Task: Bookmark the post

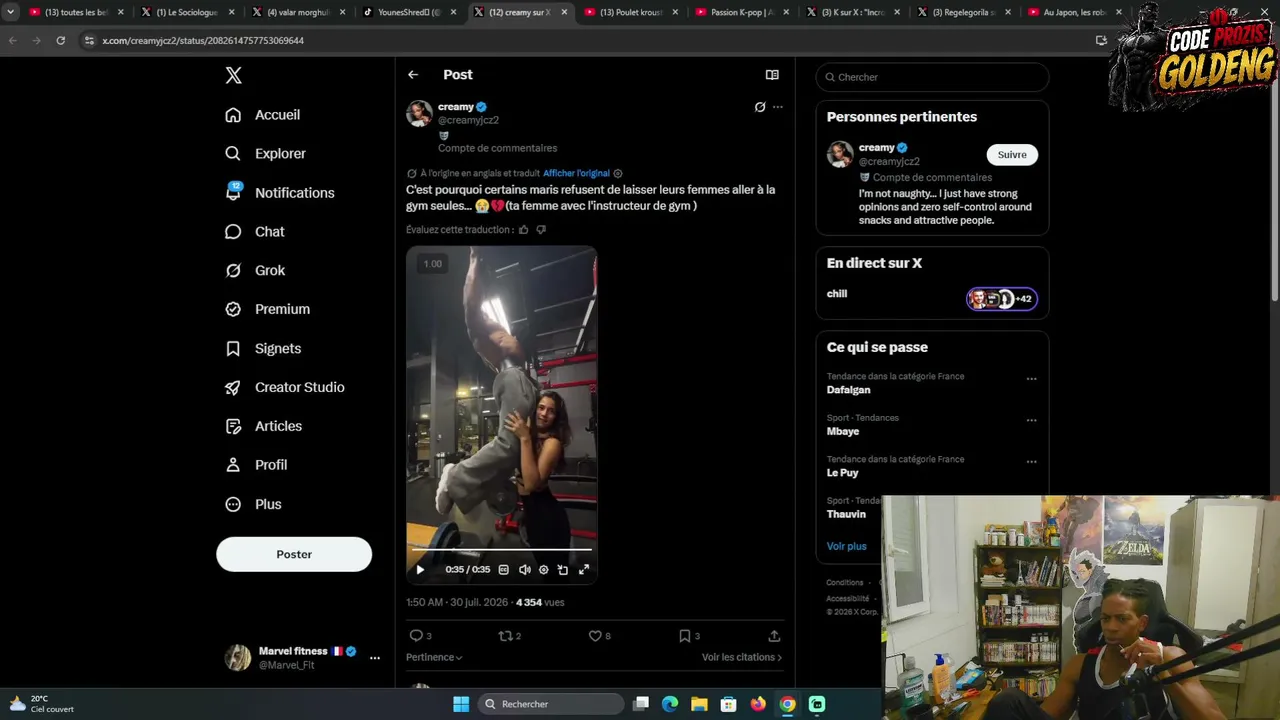Action: [685, 636]
